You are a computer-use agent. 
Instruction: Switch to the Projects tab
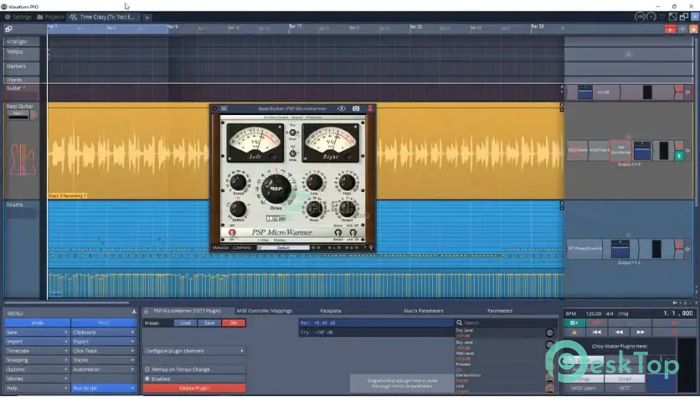[x=54, y=17]
